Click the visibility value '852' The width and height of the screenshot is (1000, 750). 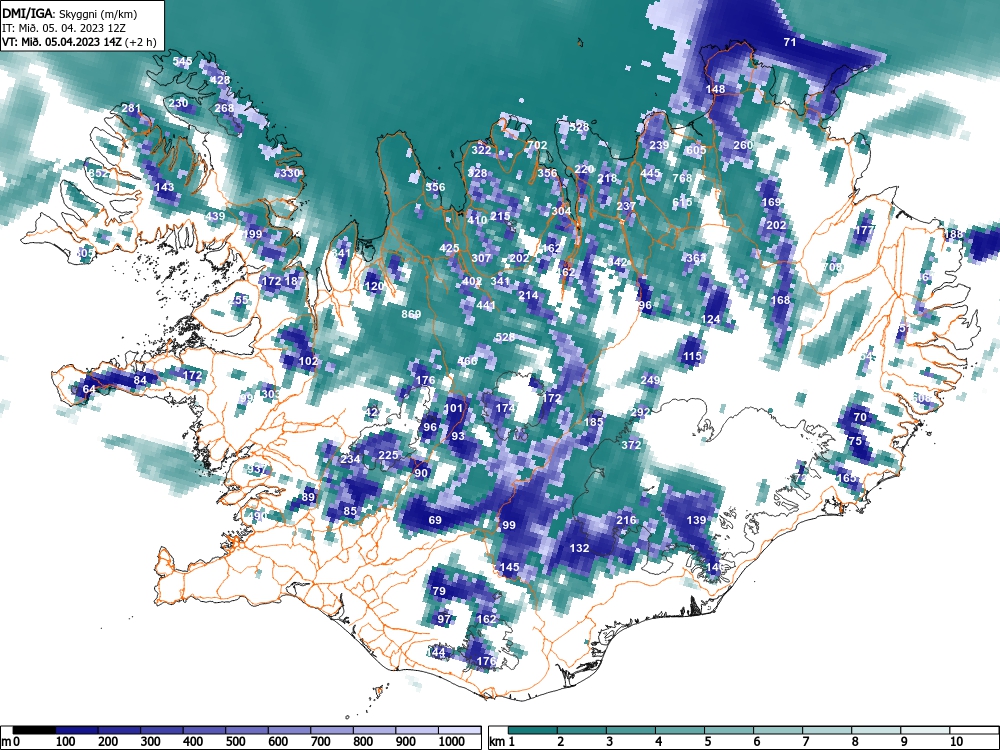point(99,173)
